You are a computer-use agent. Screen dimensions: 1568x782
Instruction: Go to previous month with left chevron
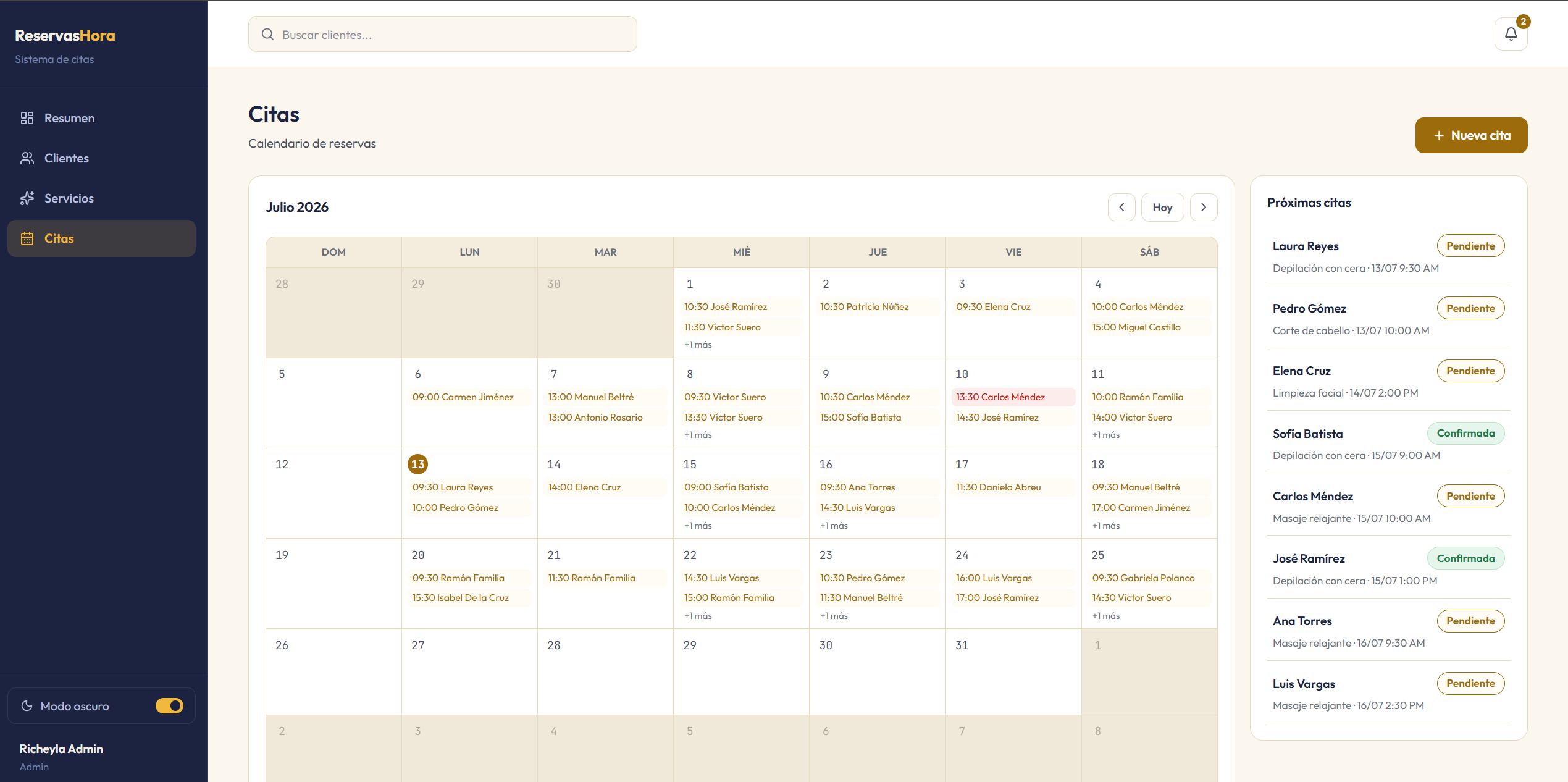pos(1121,208)
